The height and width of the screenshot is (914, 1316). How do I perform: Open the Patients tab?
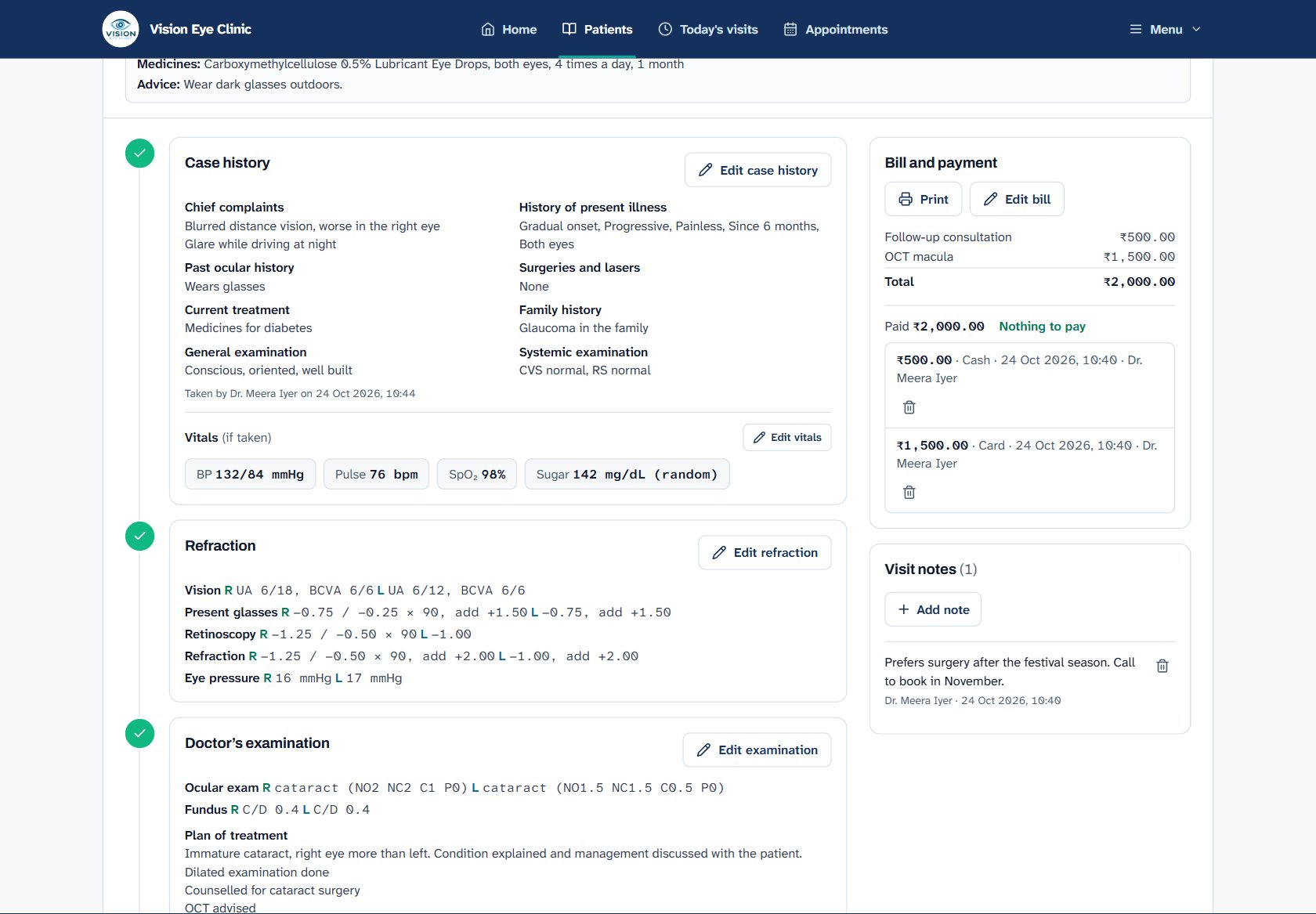(x=597, y=29)
